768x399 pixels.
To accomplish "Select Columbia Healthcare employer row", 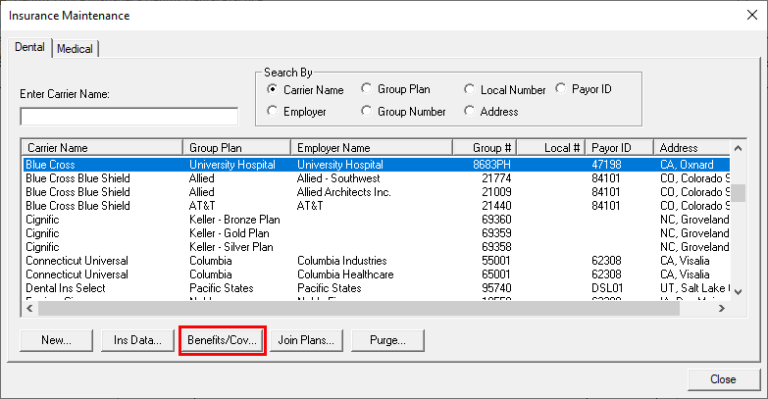I will (x=376, y=274).
